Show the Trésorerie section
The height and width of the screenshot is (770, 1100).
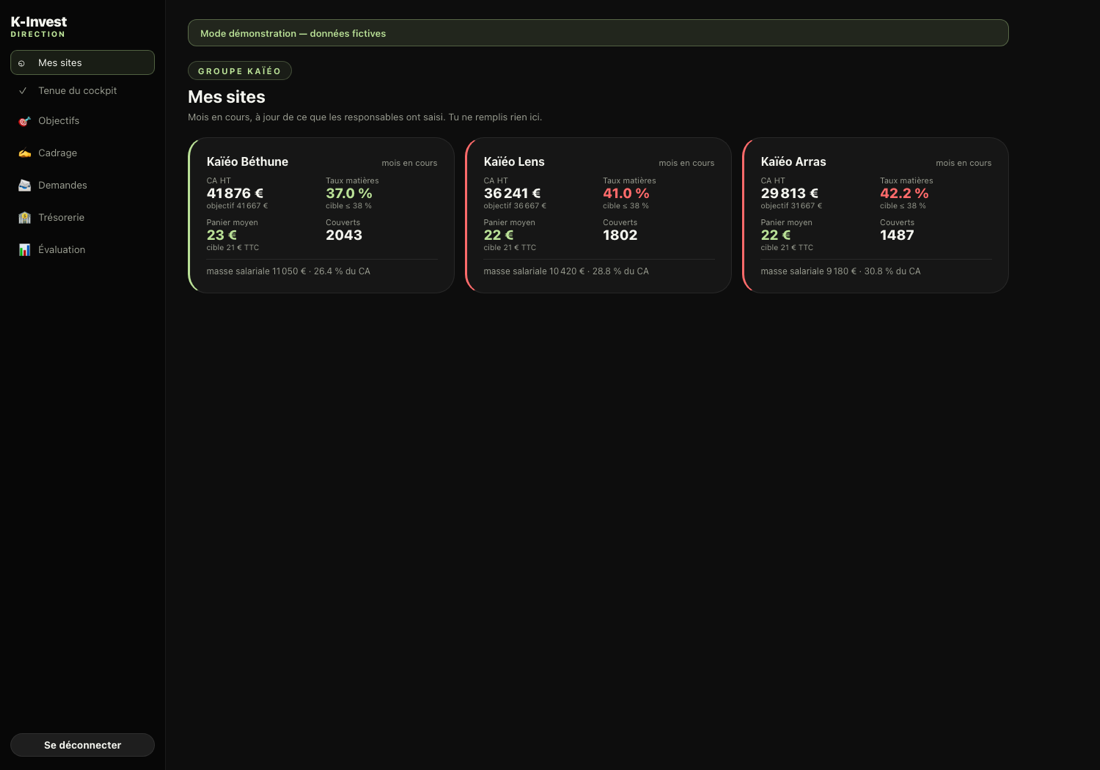pyautogui.click(x=83, y=217)
